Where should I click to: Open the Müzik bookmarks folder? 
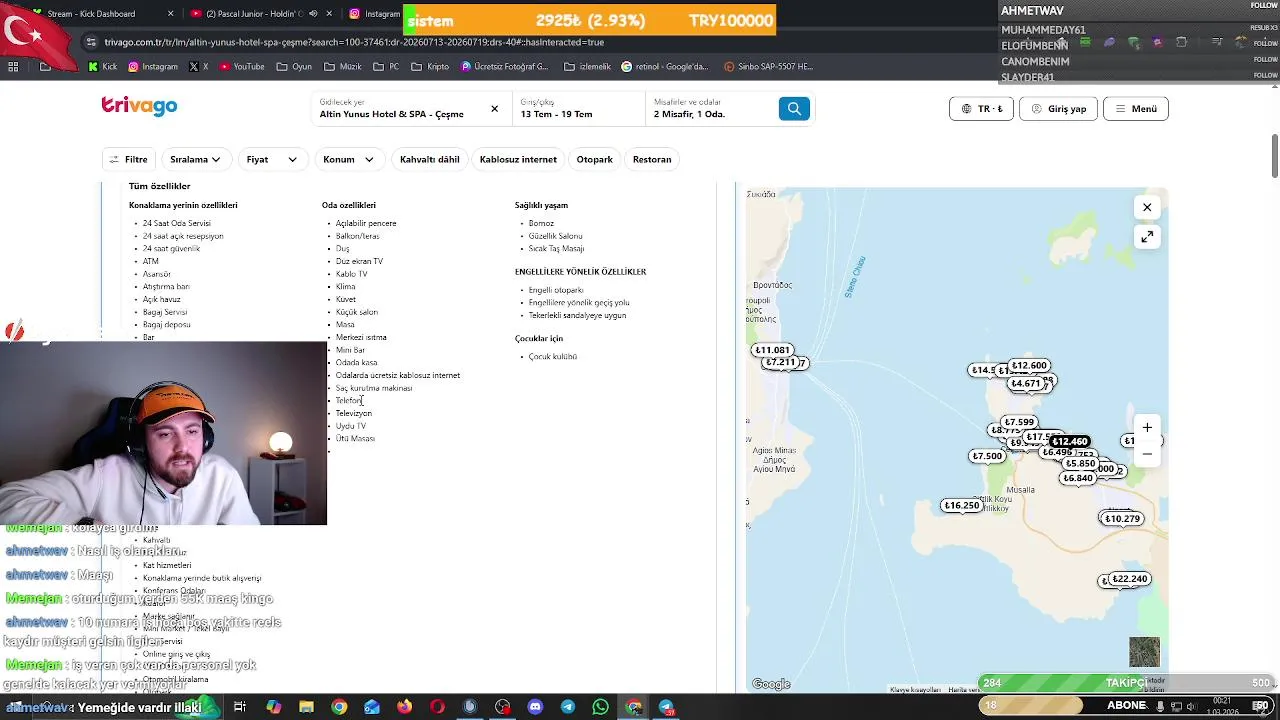[343, 67]
